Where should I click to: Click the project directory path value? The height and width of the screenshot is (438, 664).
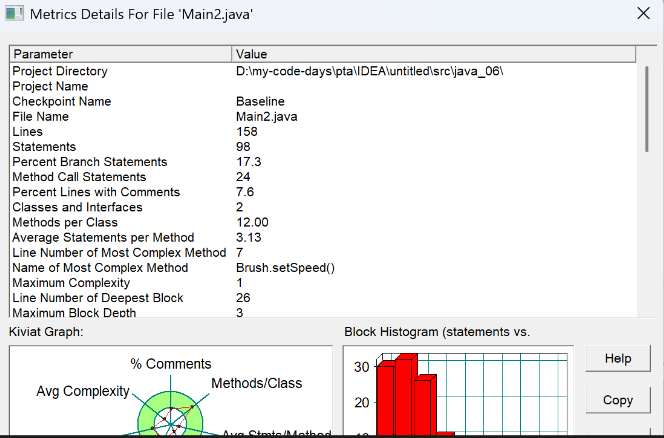369,71
